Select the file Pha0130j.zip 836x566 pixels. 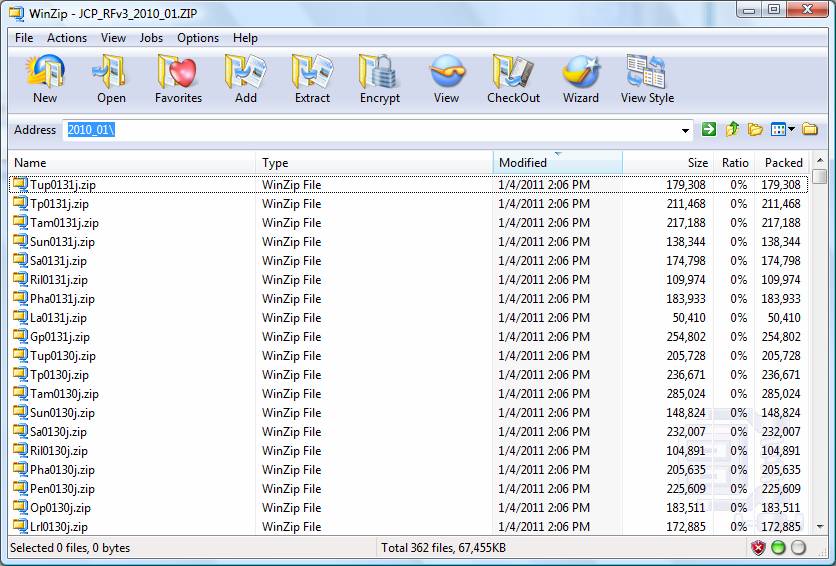[62, 470]
